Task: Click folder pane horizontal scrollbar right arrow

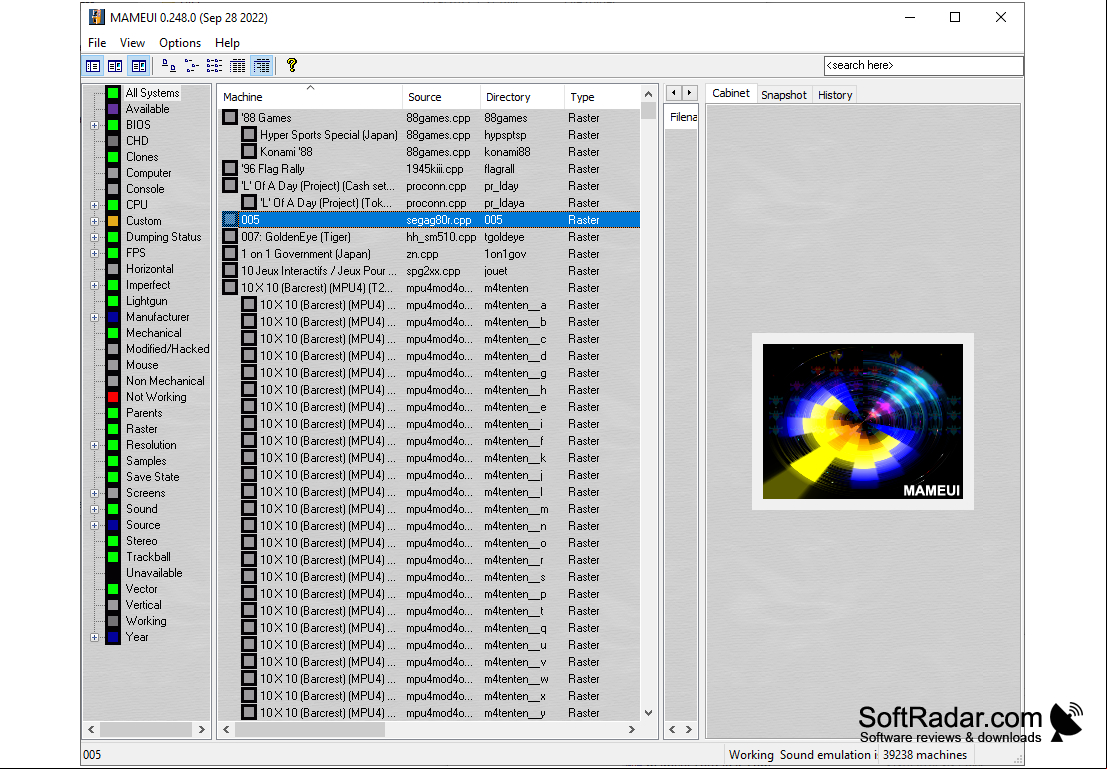Action: coord(202,729)
